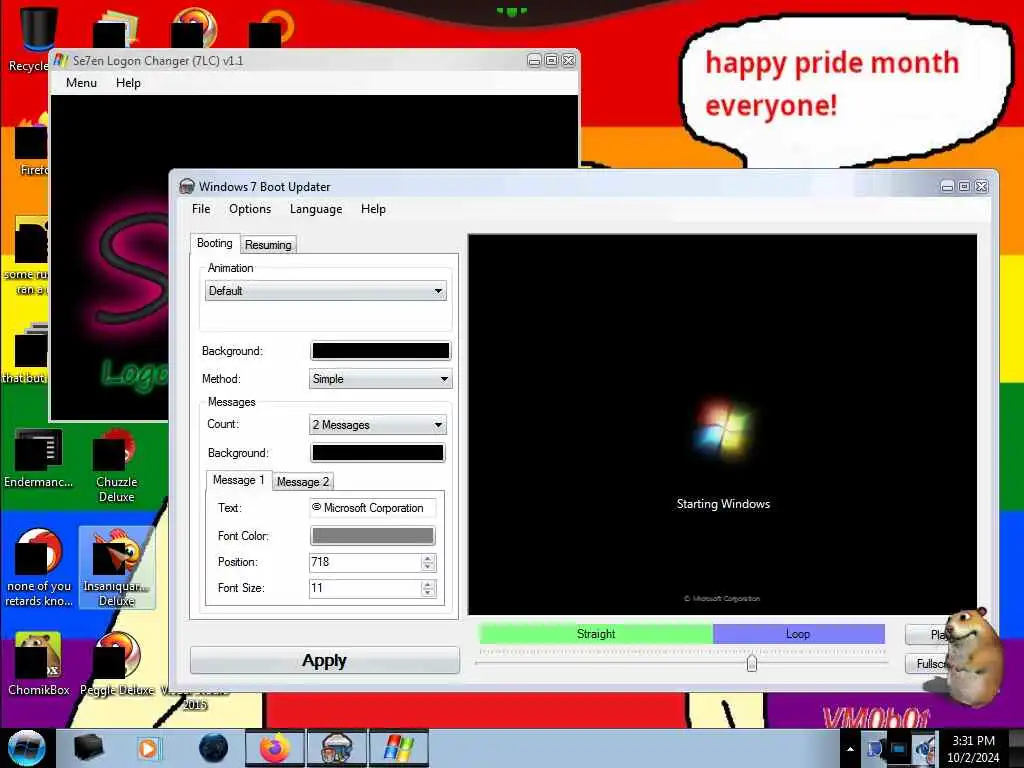Switch to Logon Changer taskbar button
This screenshot has width=1024, height=768.
(399, 748)
